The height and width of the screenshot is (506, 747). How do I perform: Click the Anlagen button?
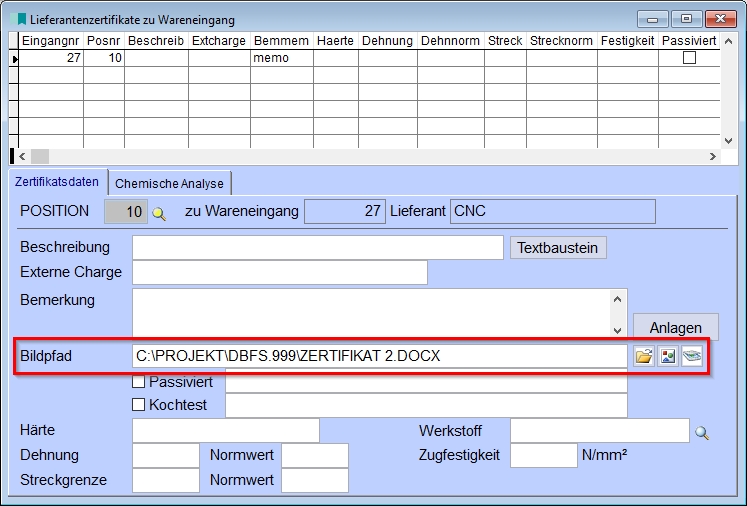coord(676,328)
